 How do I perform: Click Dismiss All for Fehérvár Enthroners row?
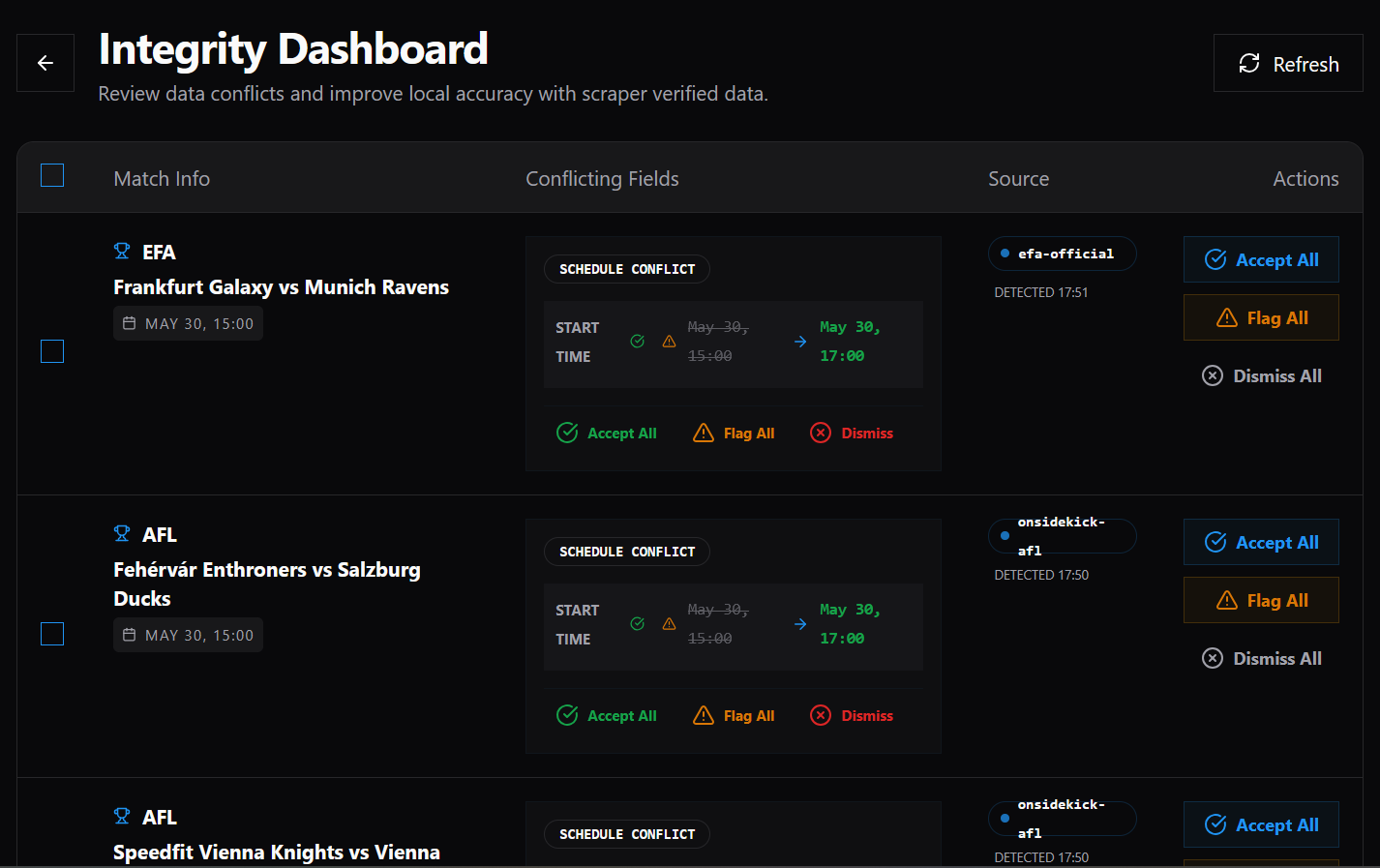click(x=1261, y=658)
